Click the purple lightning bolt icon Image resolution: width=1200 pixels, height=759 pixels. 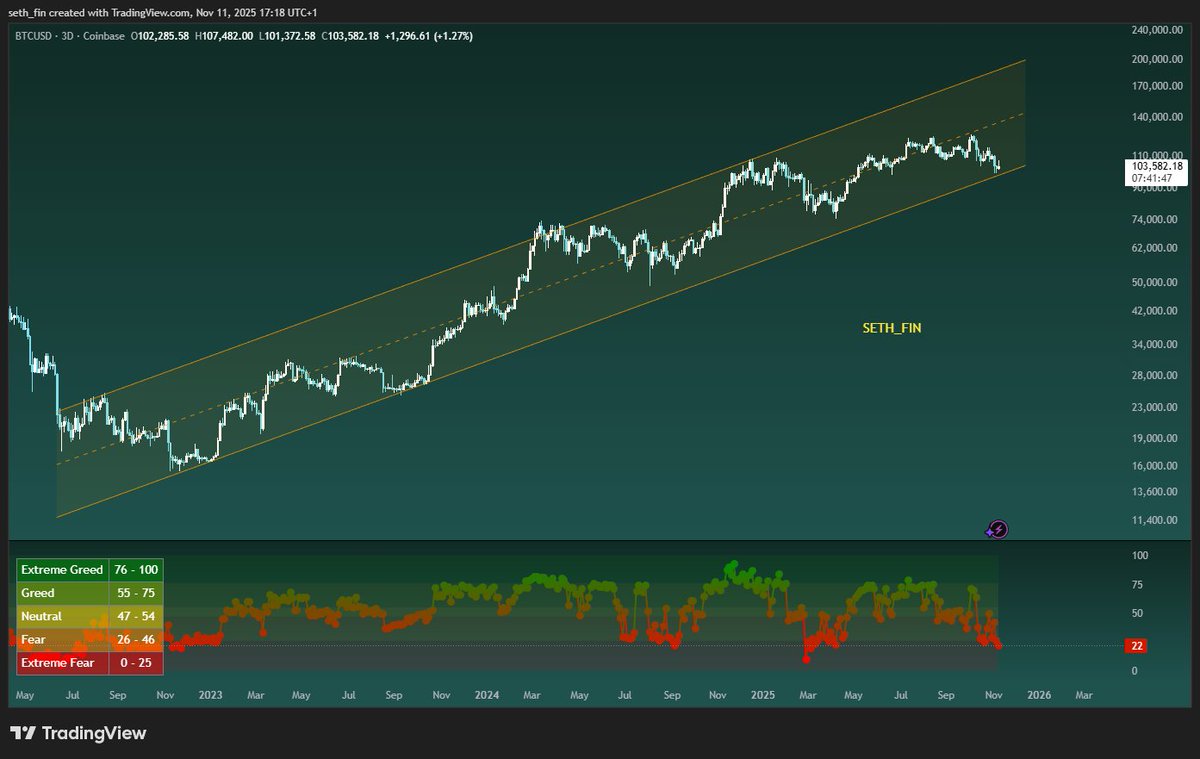(997, 530)
